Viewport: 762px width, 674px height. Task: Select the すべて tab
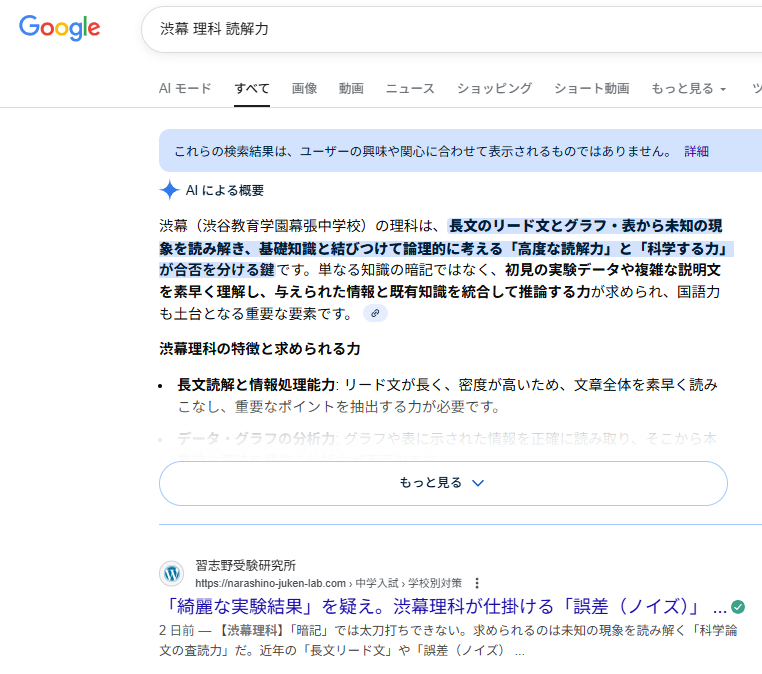click(252, 88)
